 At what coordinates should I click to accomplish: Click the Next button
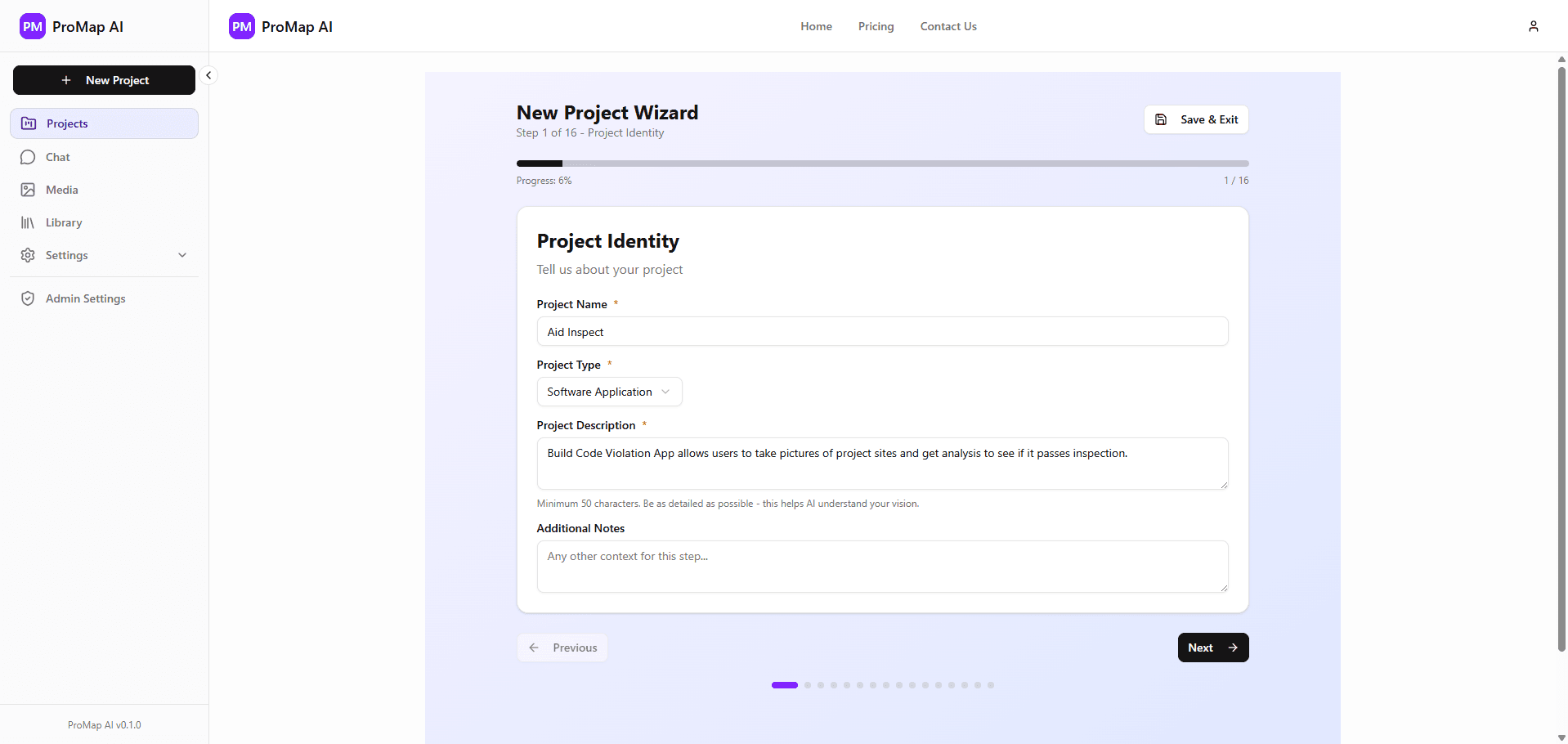tap(1212, 647)
